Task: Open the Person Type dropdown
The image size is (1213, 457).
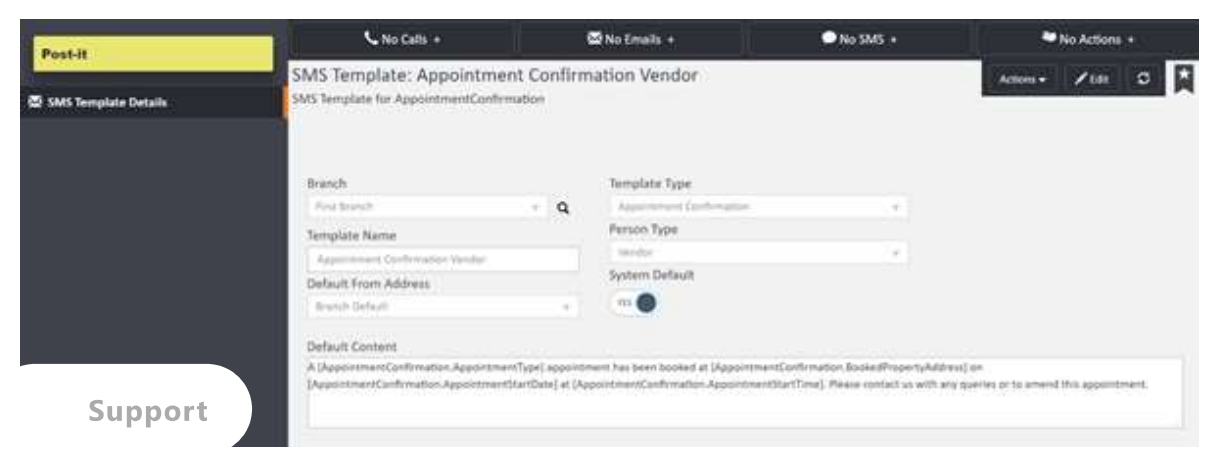Action: 758,253
